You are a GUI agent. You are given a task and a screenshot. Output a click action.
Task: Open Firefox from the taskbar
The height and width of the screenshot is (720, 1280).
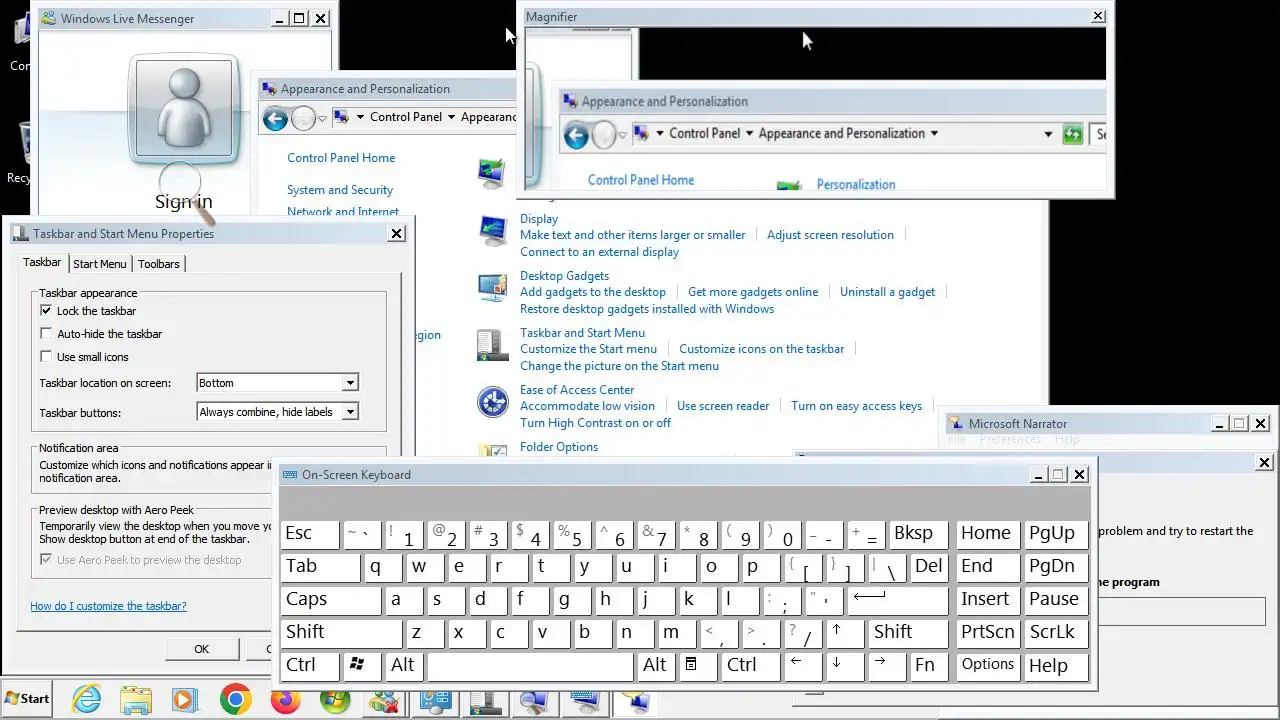point(285,700)
